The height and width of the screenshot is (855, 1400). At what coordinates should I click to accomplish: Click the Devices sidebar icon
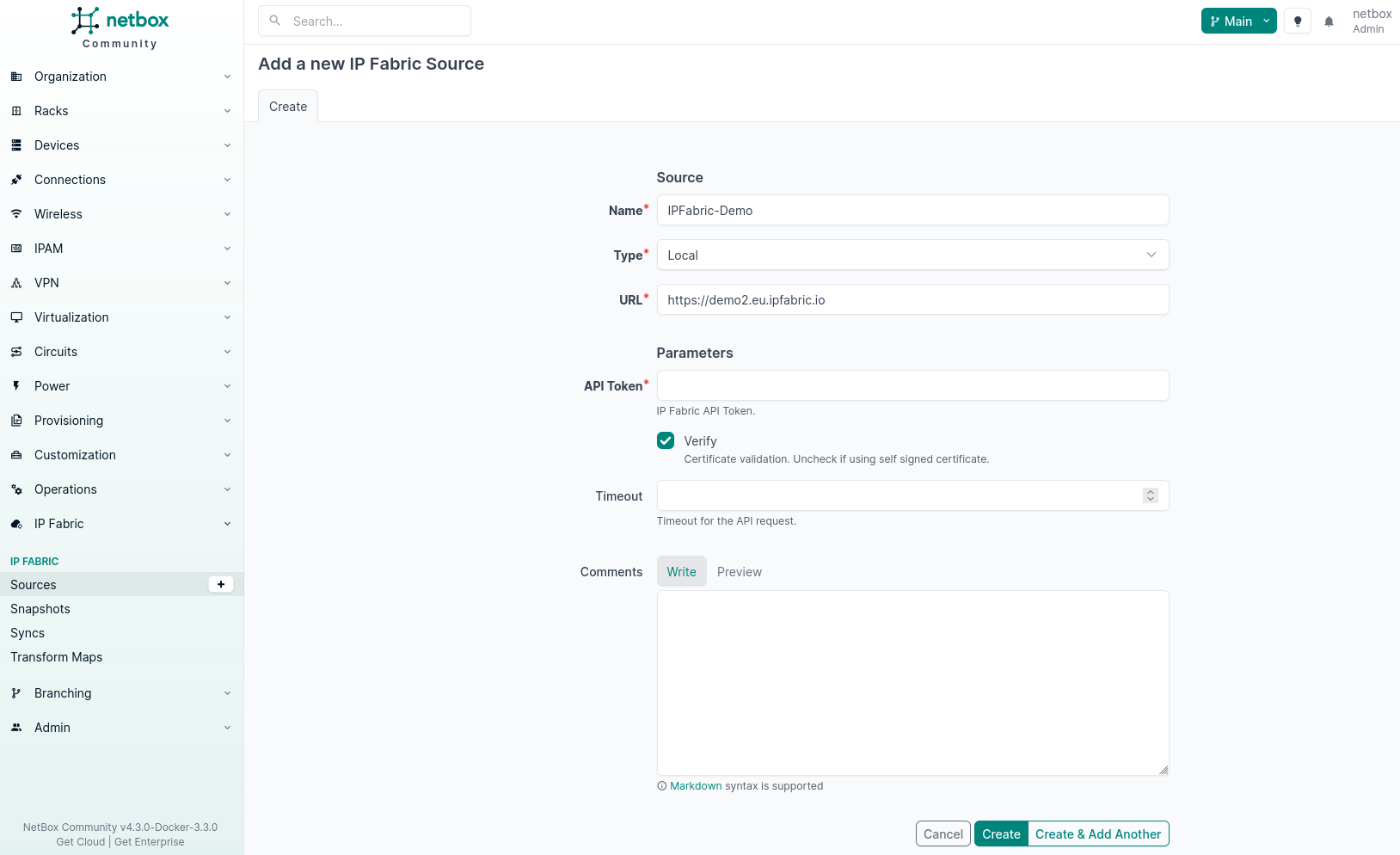(16, 145)
